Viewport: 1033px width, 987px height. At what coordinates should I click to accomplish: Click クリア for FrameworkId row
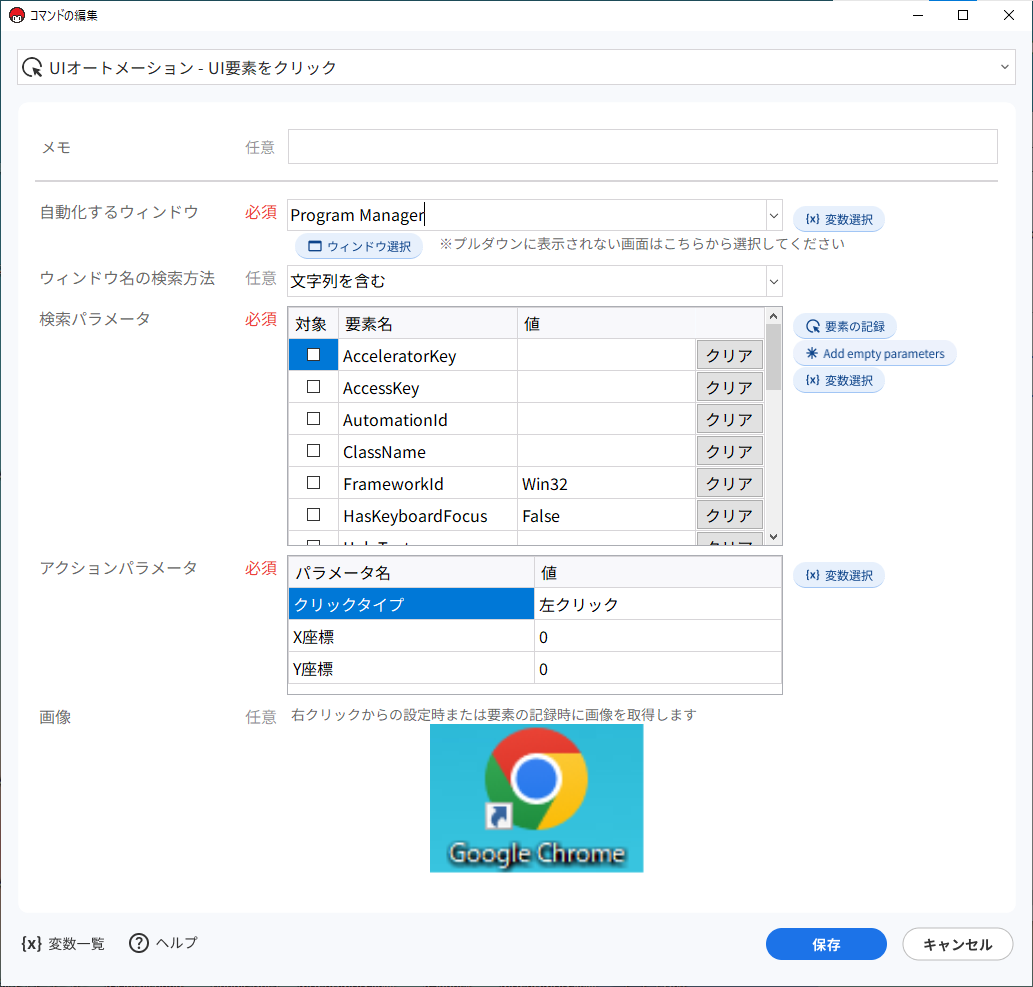point(729,483)
